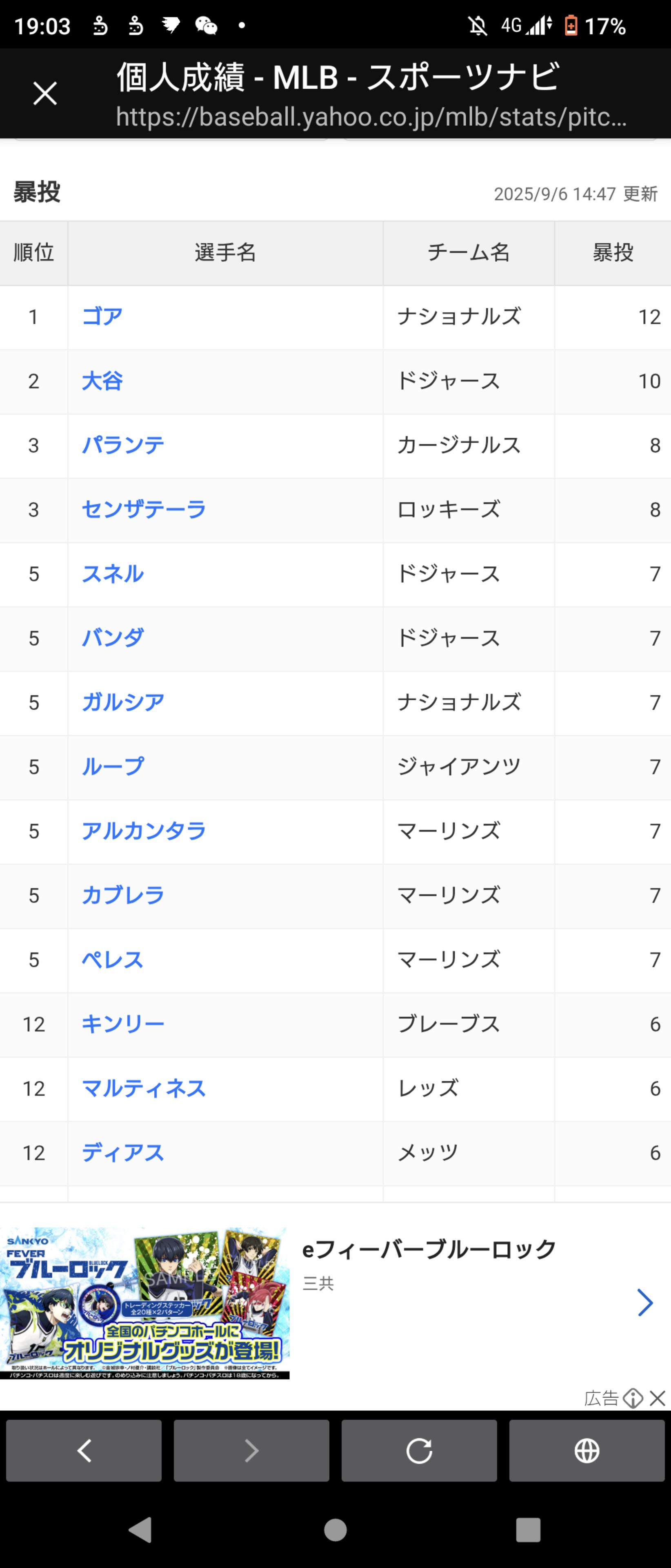Open in browser via globe icon
The image size is (671, 1568).
point(587,1450)
